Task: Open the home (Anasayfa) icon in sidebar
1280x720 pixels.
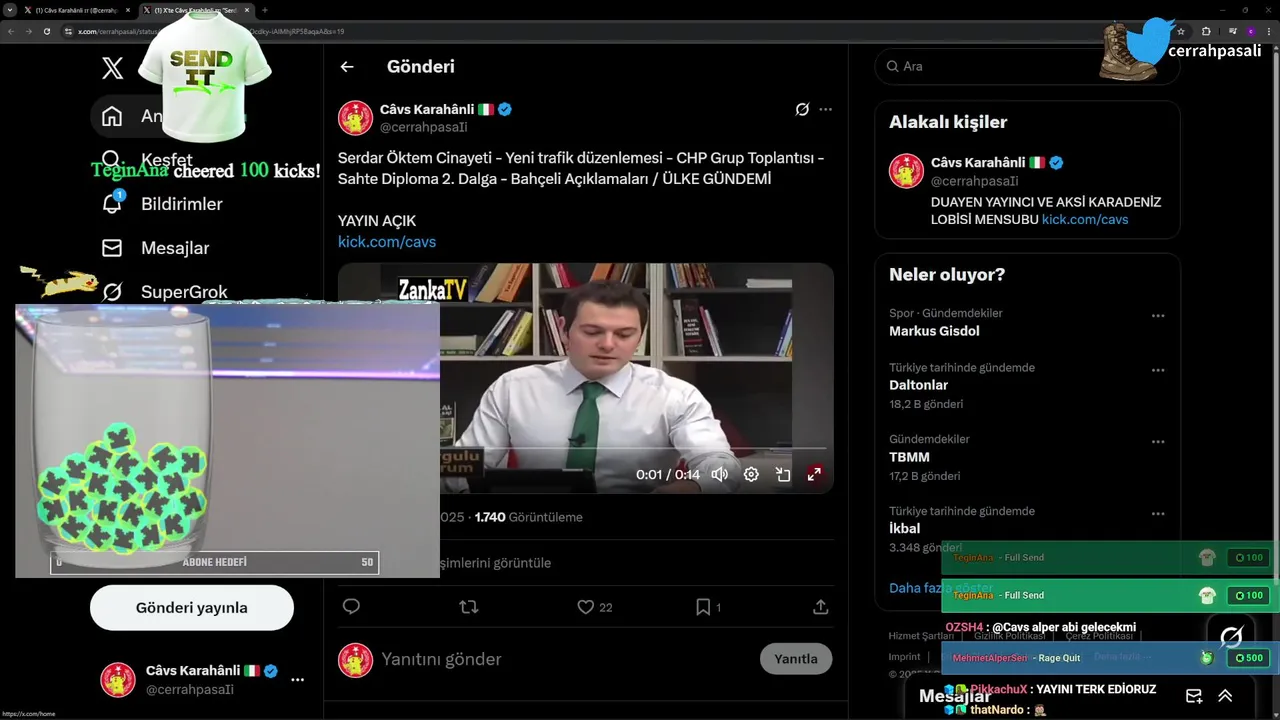Action: [x=112, y=116]
